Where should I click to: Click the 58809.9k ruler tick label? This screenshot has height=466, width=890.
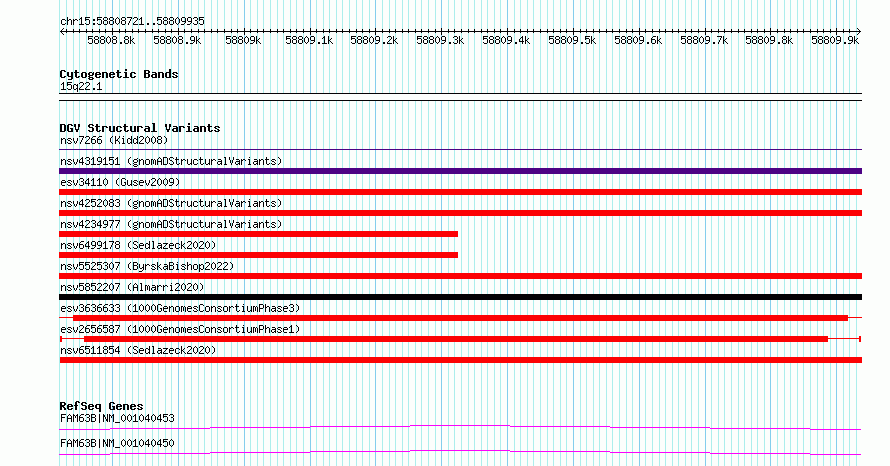point(835,40)
